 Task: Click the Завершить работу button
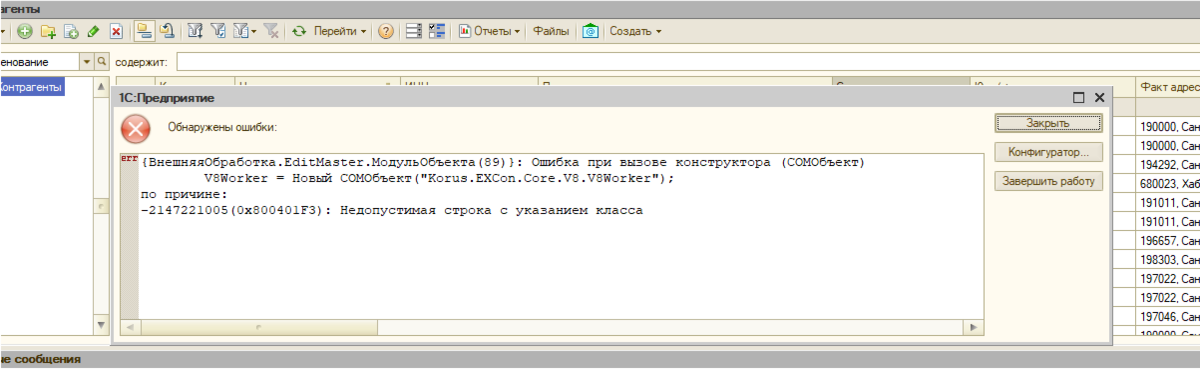pyautogui.click(x=1048, y=182)
